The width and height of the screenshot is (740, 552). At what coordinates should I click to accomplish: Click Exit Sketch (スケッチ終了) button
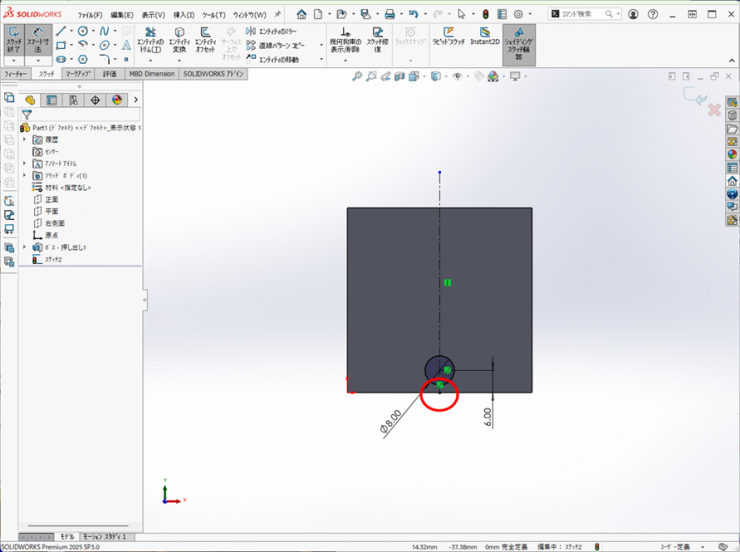click(14, 43)
